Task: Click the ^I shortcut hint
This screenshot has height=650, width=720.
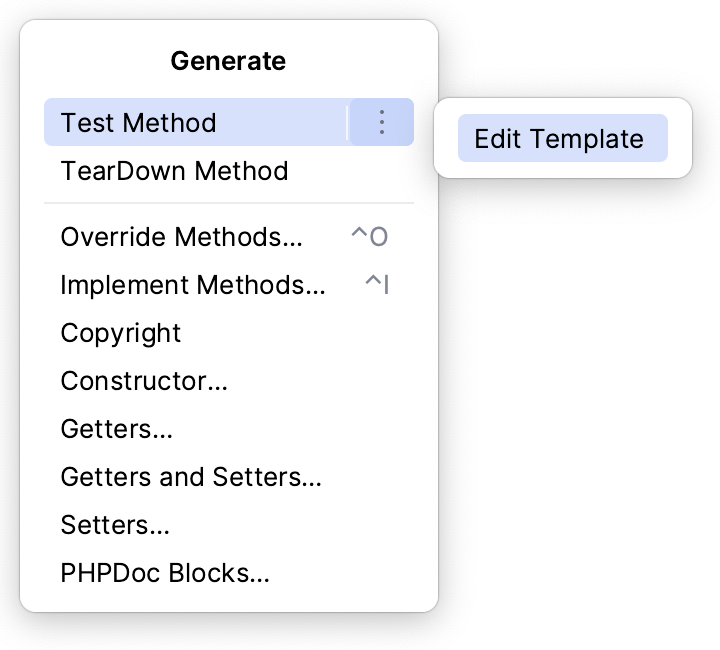Action: tap(376, 285)
